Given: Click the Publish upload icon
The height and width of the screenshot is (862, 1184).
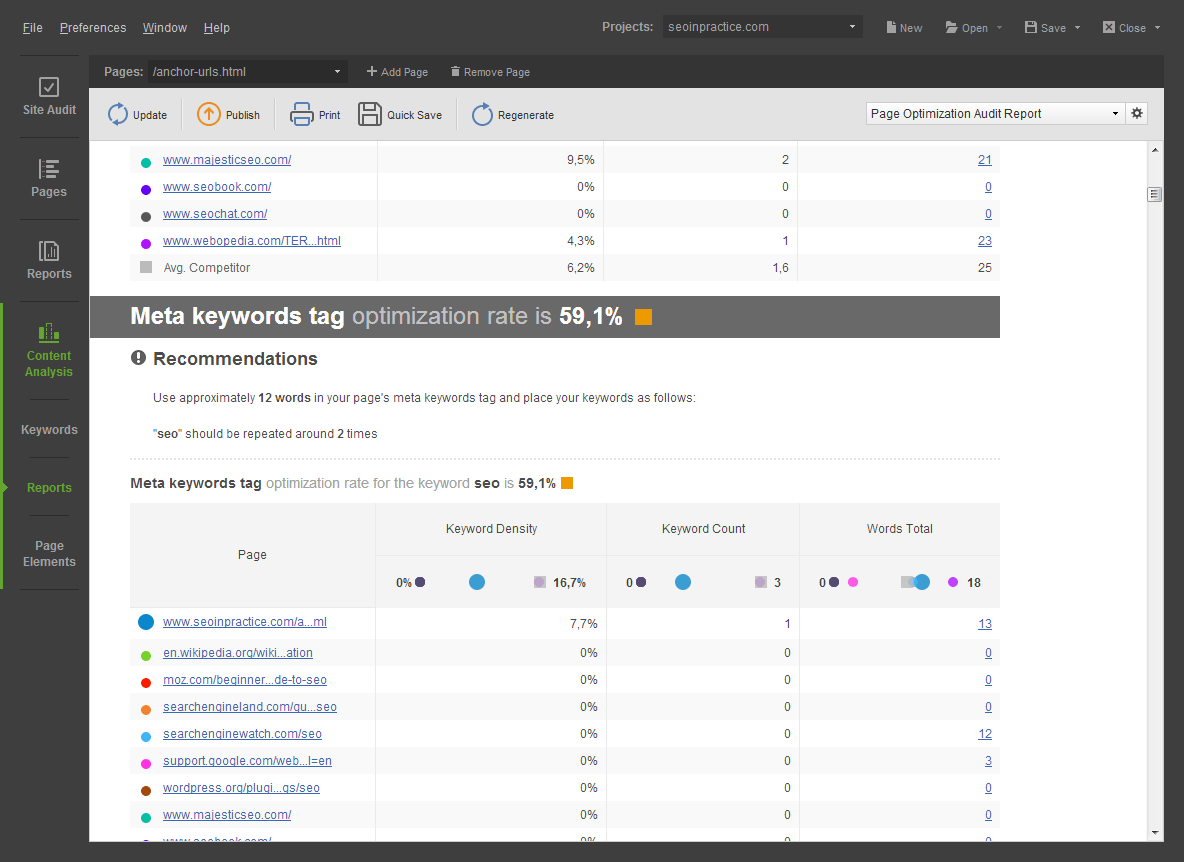Looking at the screenshot, I should point(209,115).
